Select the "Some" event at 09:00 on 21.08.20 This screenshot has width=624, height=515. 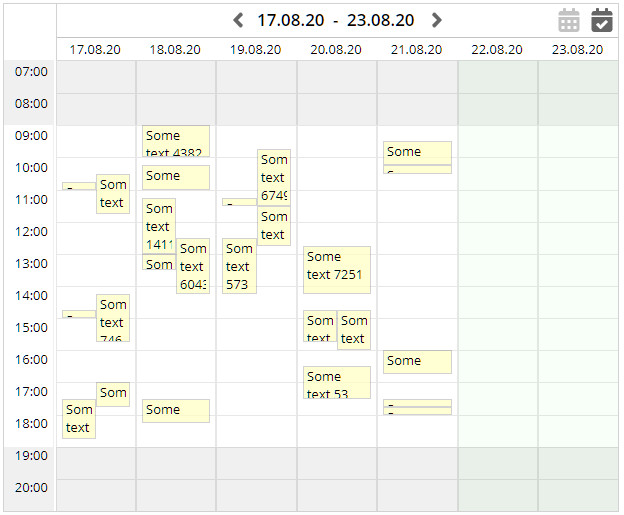[x=417, y=152]
